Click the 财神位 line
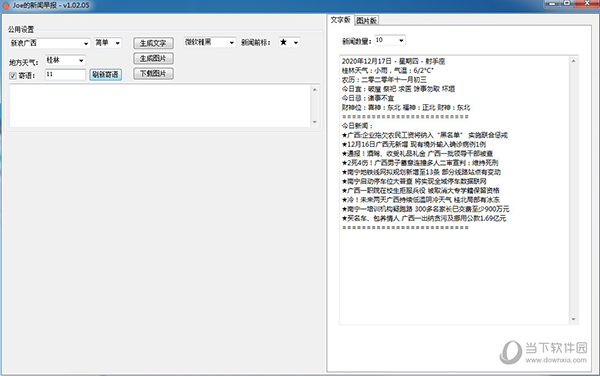Image resolution: width=600 pixels, height=376 pixels. click(406, 107)
